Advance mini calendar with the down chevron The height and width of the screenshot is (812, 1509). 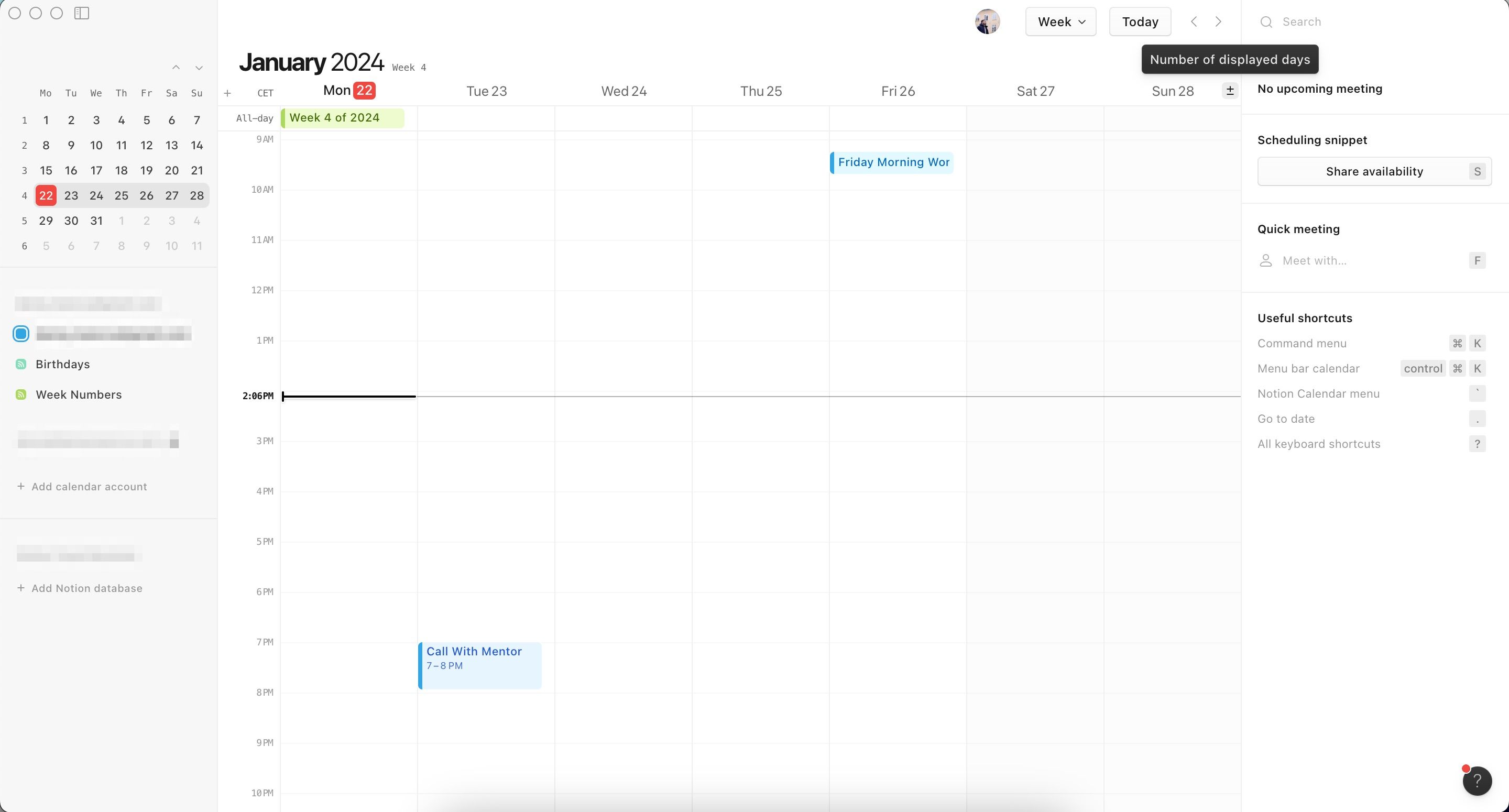(199, 68)
